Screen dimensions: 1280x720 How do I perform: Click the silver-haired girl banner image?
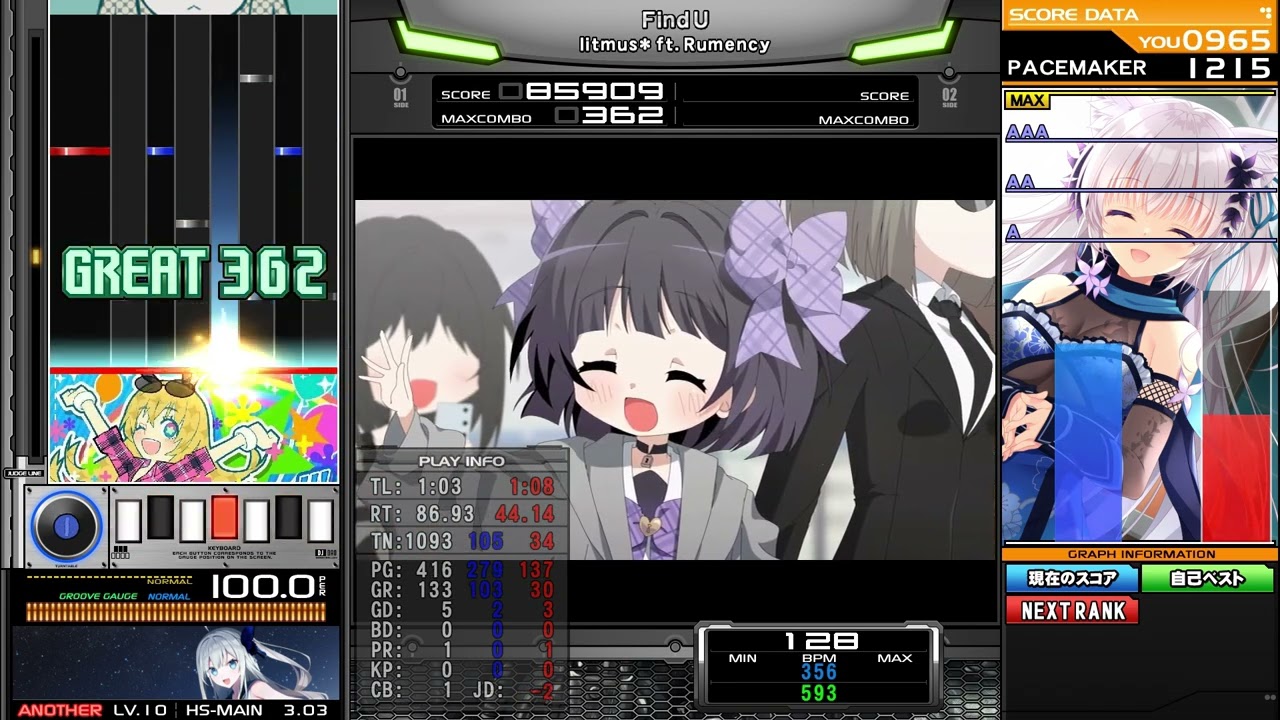176,664
